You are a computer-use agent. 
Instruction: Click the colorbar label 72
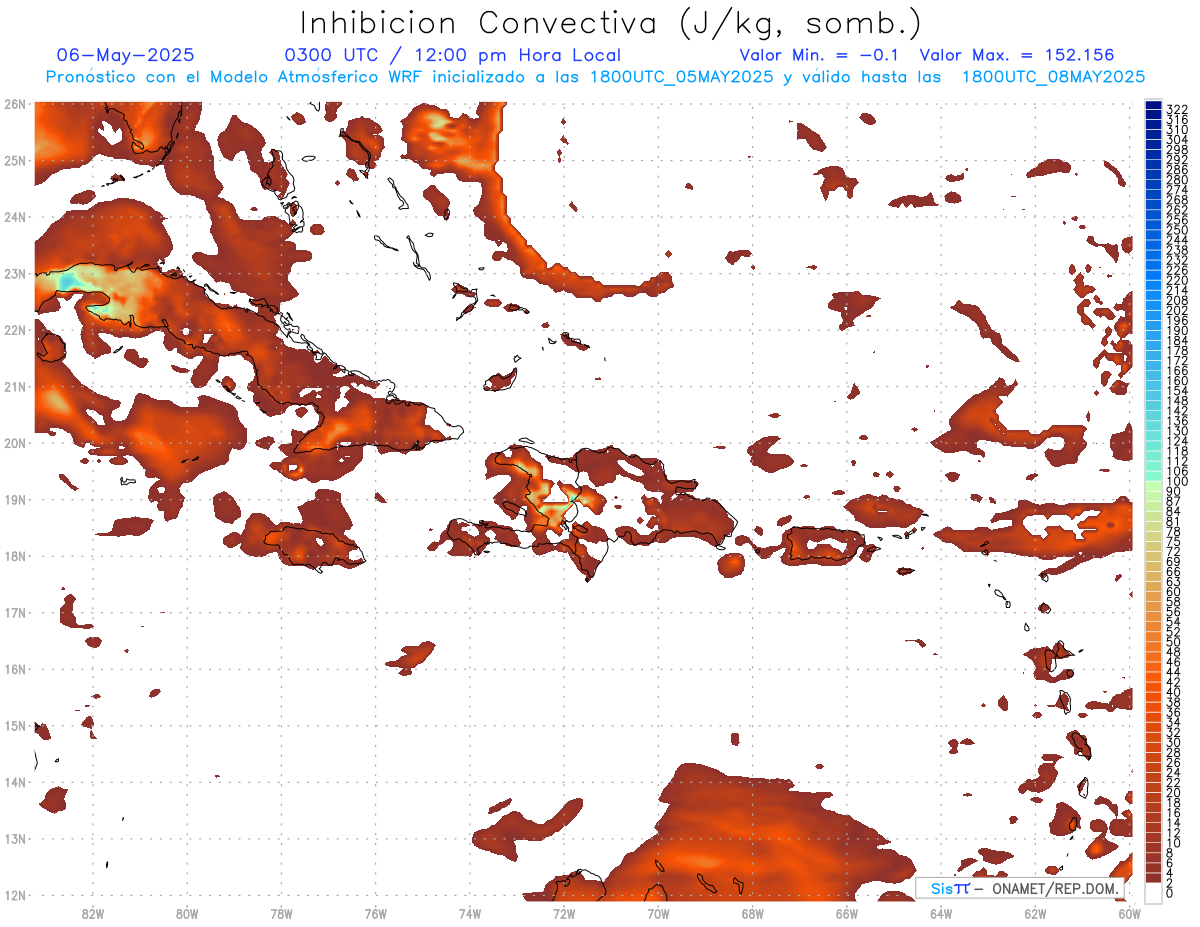[1173, 551]
